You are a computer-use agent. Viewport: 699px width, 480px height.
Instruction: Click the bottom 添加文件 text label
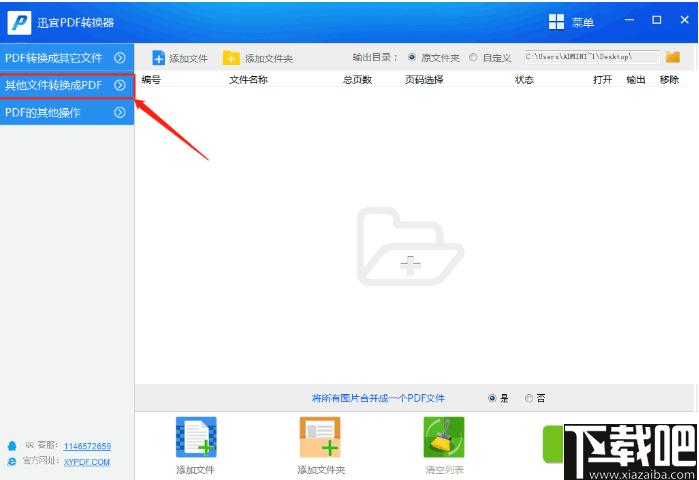point(195,470)
